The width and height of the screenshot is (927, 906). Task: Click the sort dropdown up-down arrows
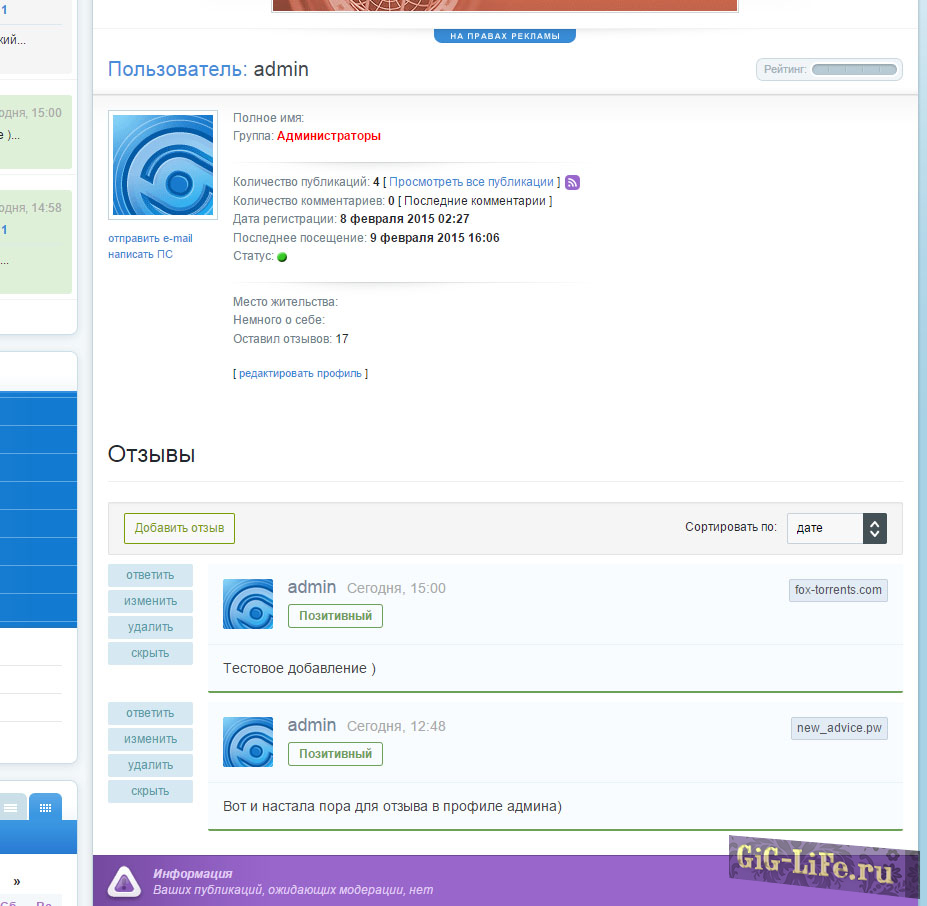[x=874, y=528]
